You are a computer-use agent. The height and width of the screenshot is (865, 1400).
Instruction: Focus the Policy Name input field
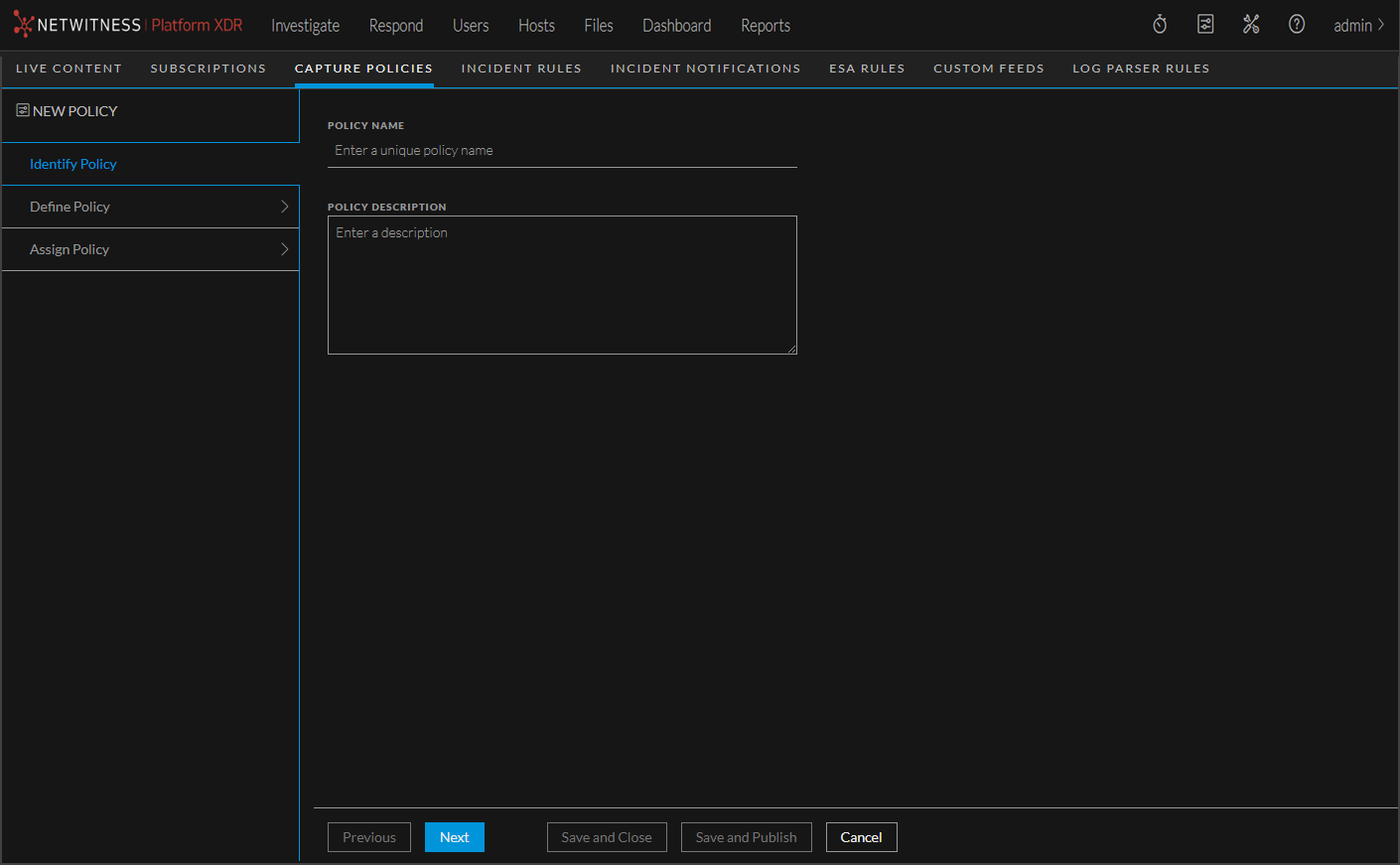tap(562, 151)
